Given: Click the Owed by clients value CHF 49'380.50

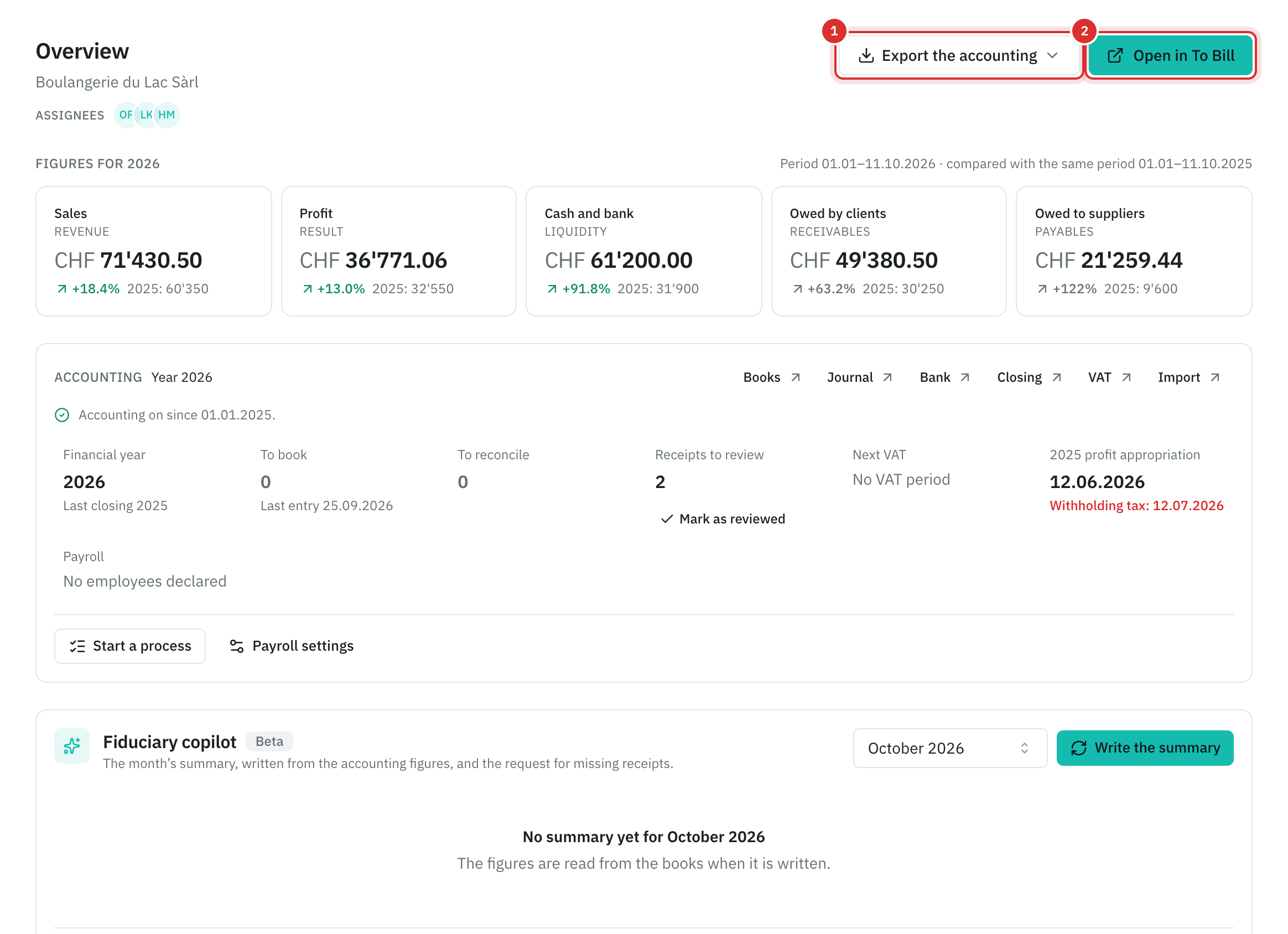Looking at the screenshot, I should point(864,261).
